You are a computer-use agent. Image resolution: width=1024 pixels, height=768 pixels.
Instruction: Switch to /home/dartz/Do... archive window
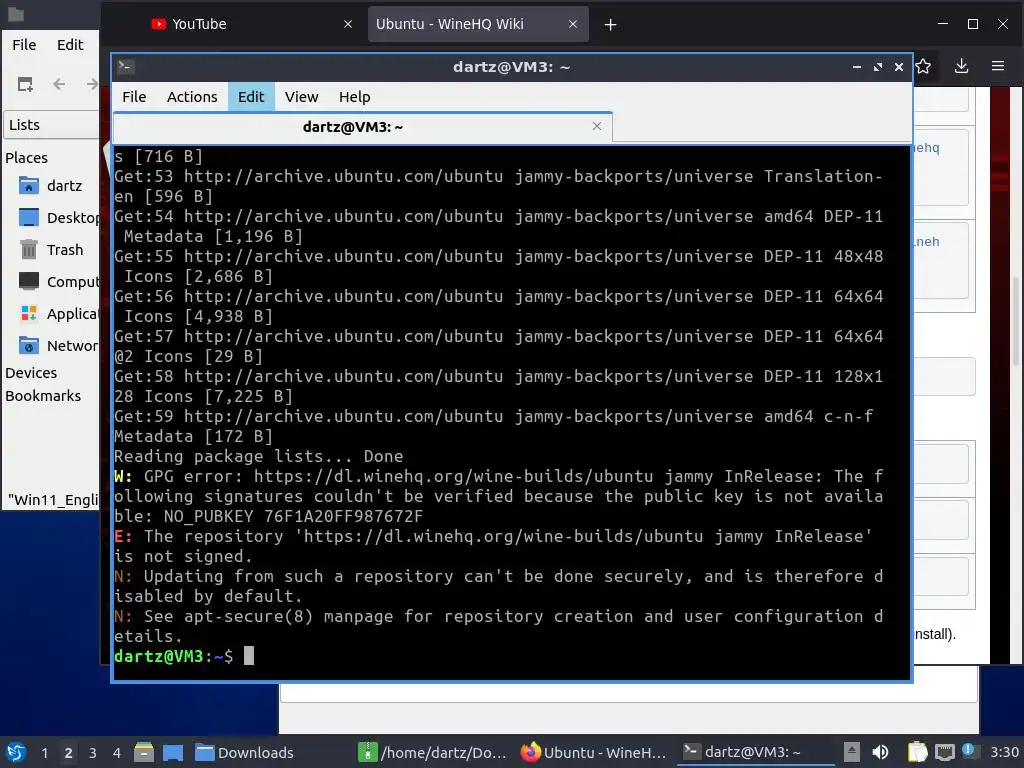tap(434, 752)
